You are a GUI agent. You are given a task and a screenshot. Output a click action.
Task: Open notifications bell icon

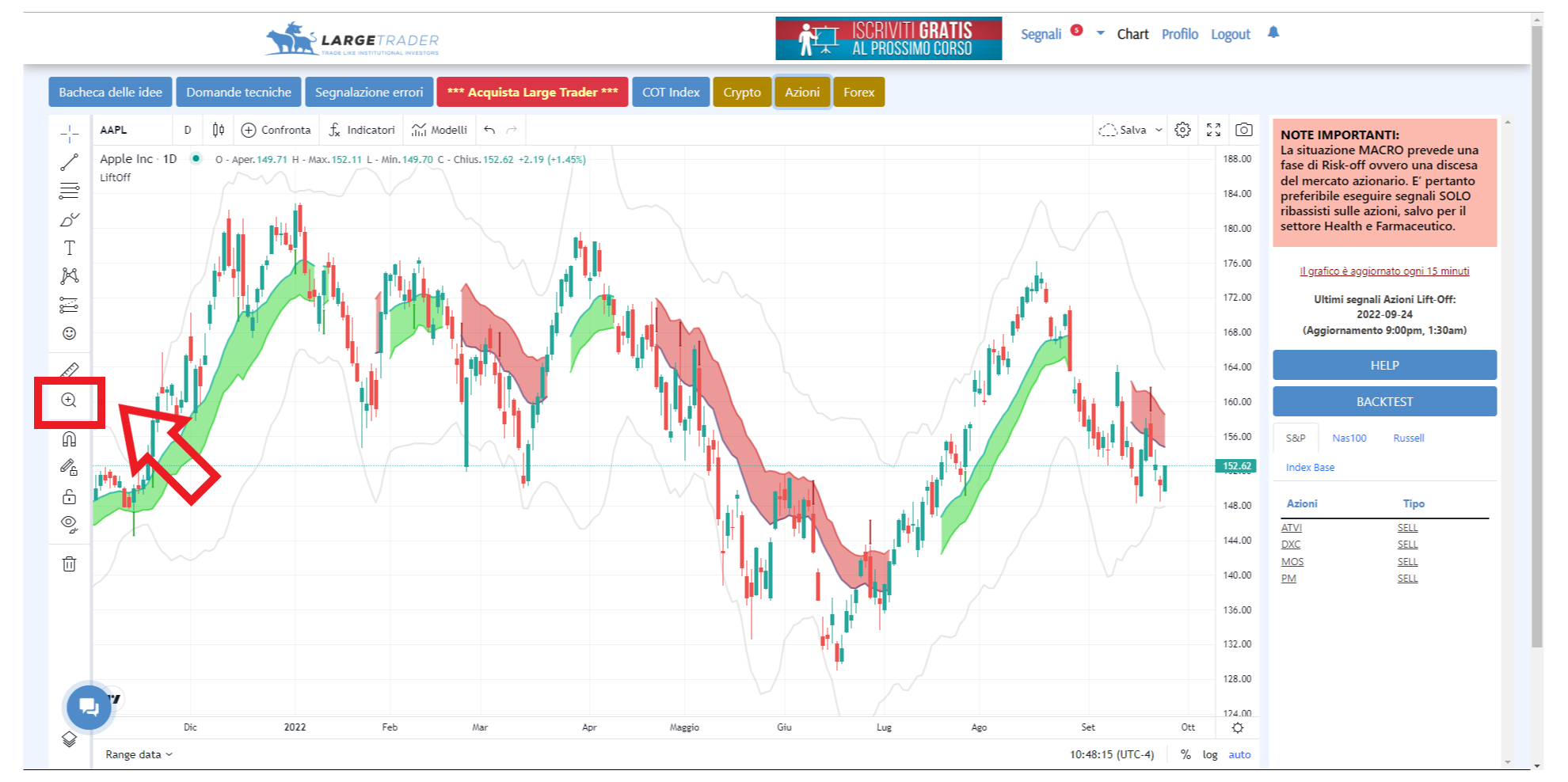coord(1273,32)
